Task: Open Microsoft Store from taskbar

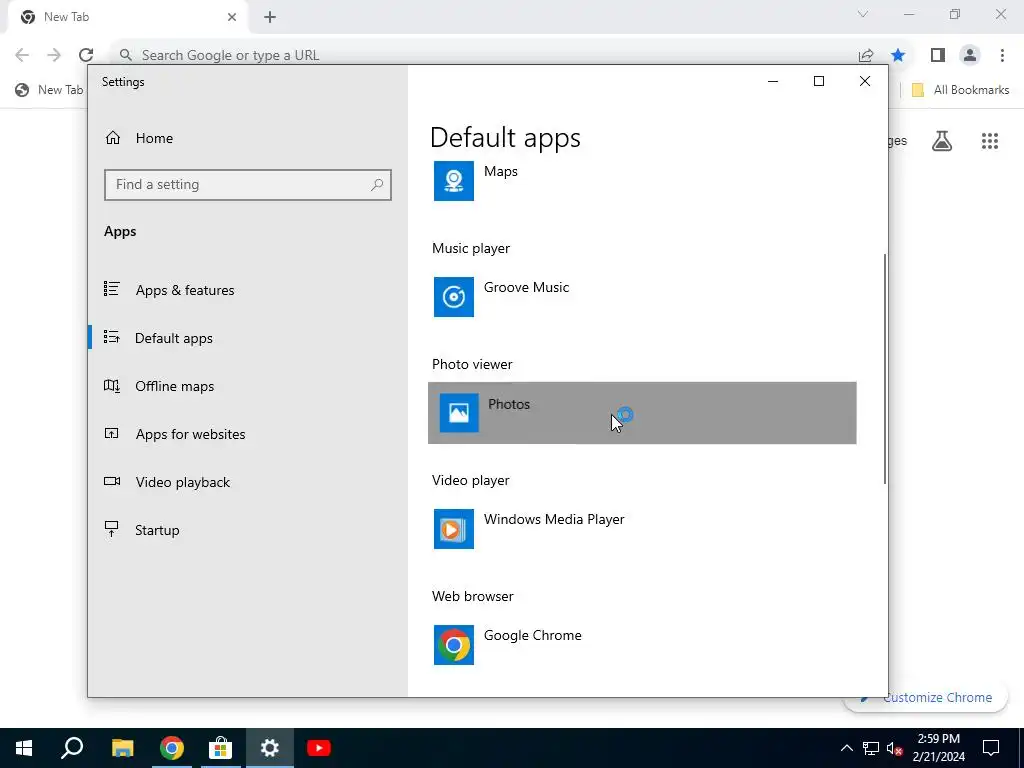Action: click(x=221, y=748)
